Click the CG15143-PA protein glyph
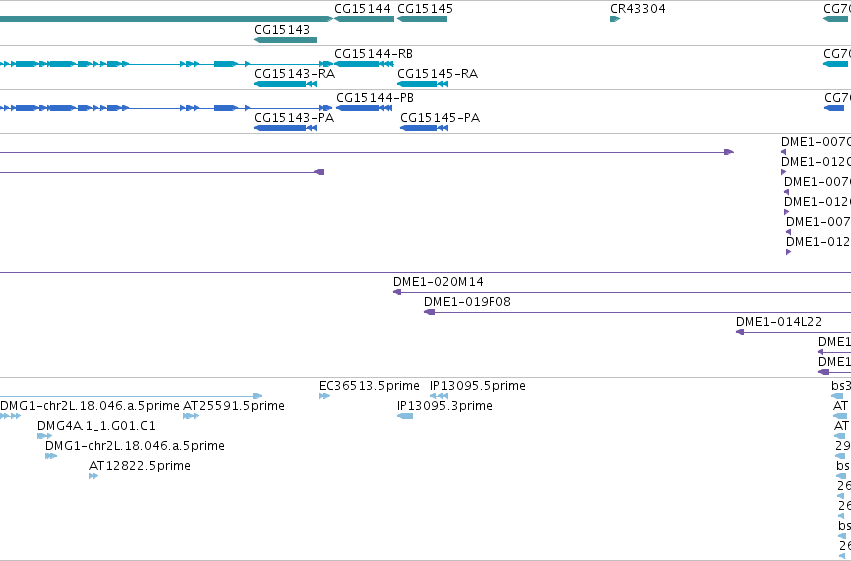The width and height of the screenshot is (851, 561). tap(285, 128)
